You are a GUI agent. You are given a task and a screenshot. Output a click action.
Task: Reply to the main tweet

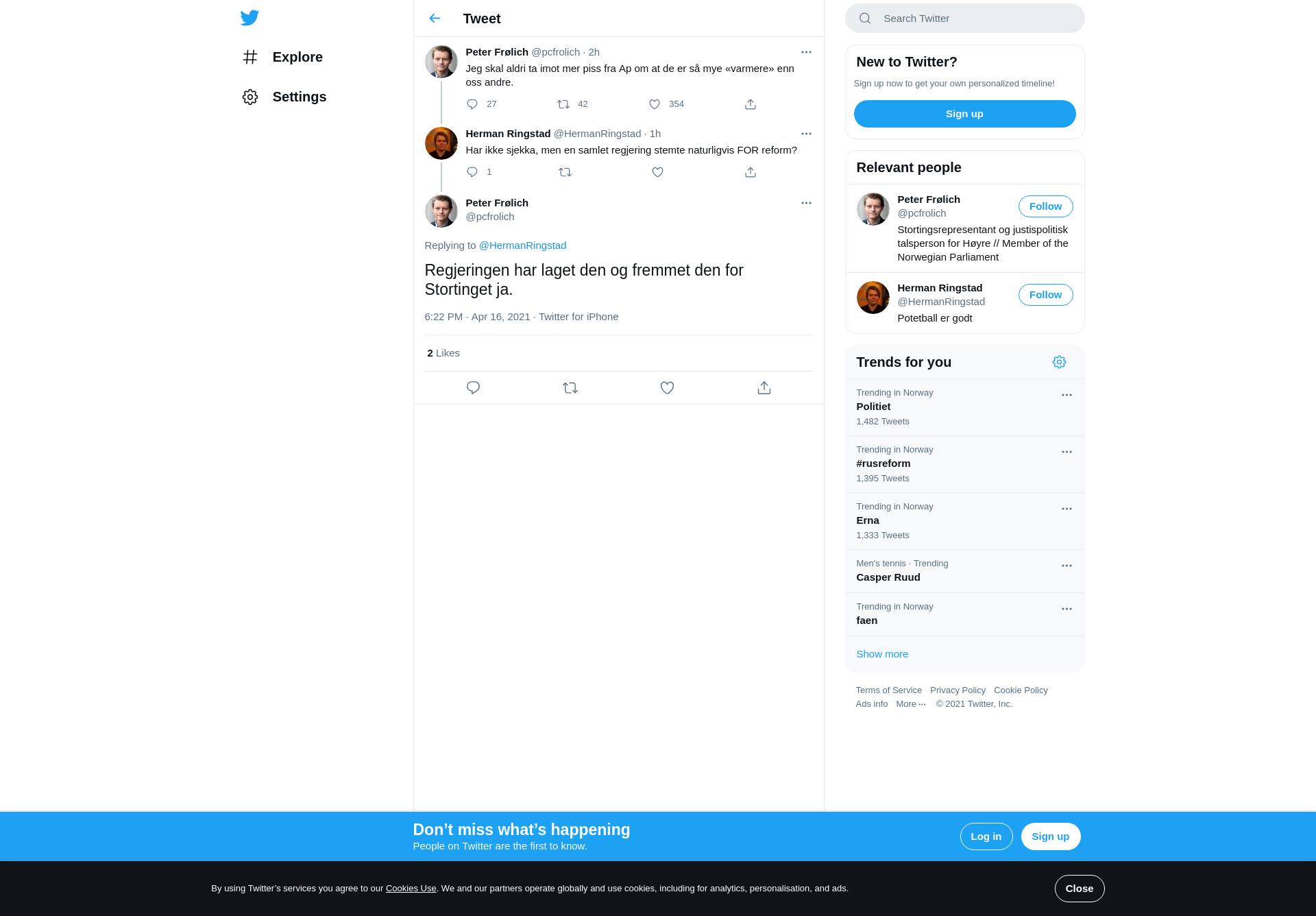473,388
